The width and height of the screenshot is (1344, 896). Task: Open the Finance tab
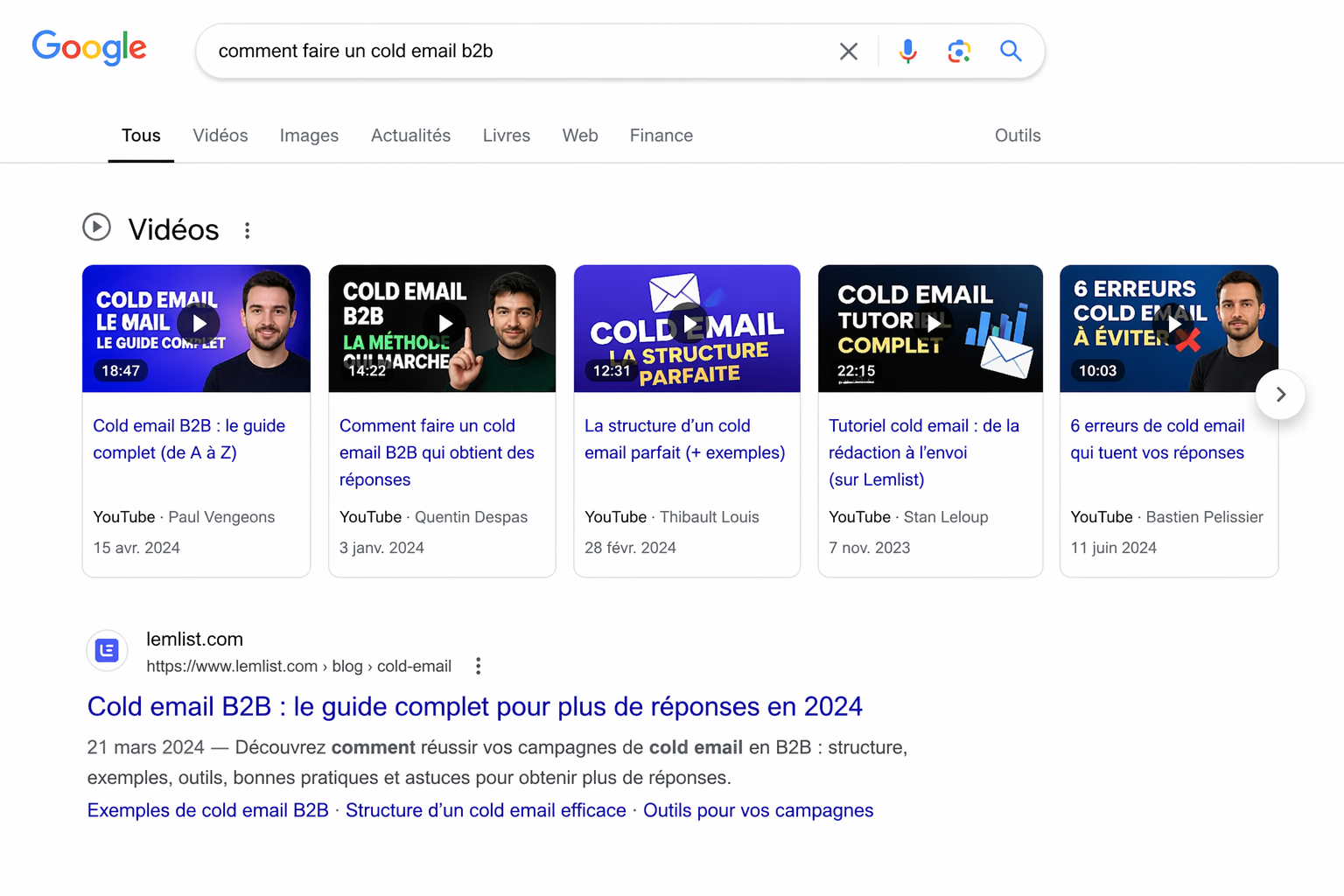tap(661, 136)
